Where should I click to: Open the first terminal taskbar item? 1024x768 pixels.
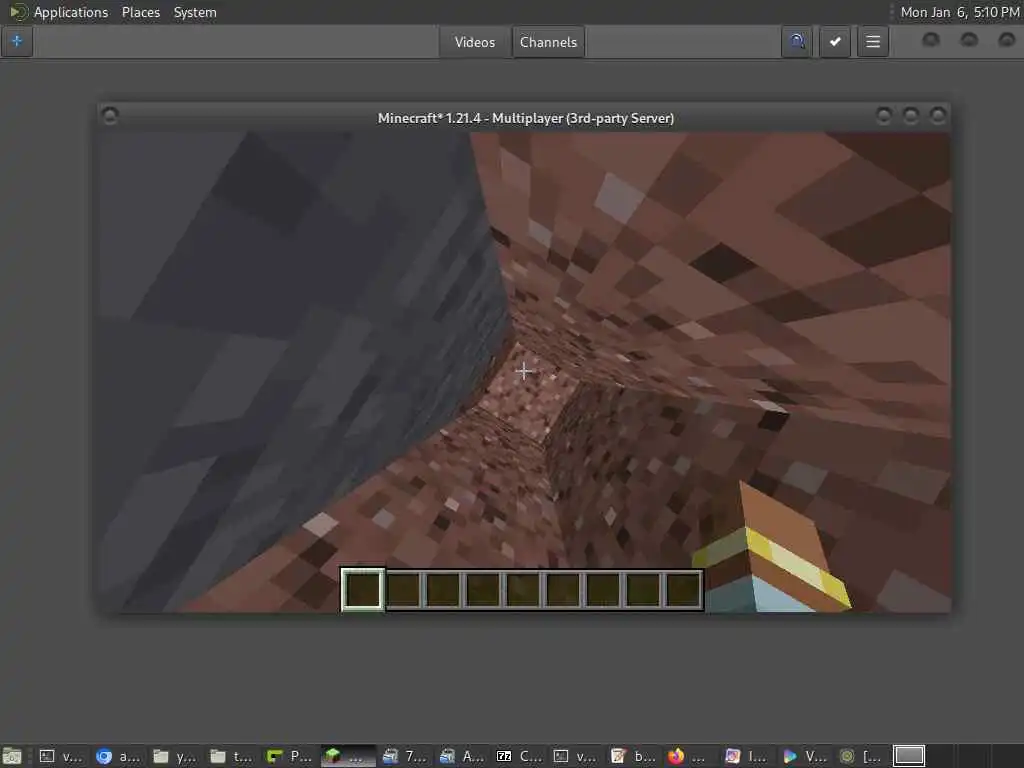pos(61,756)
